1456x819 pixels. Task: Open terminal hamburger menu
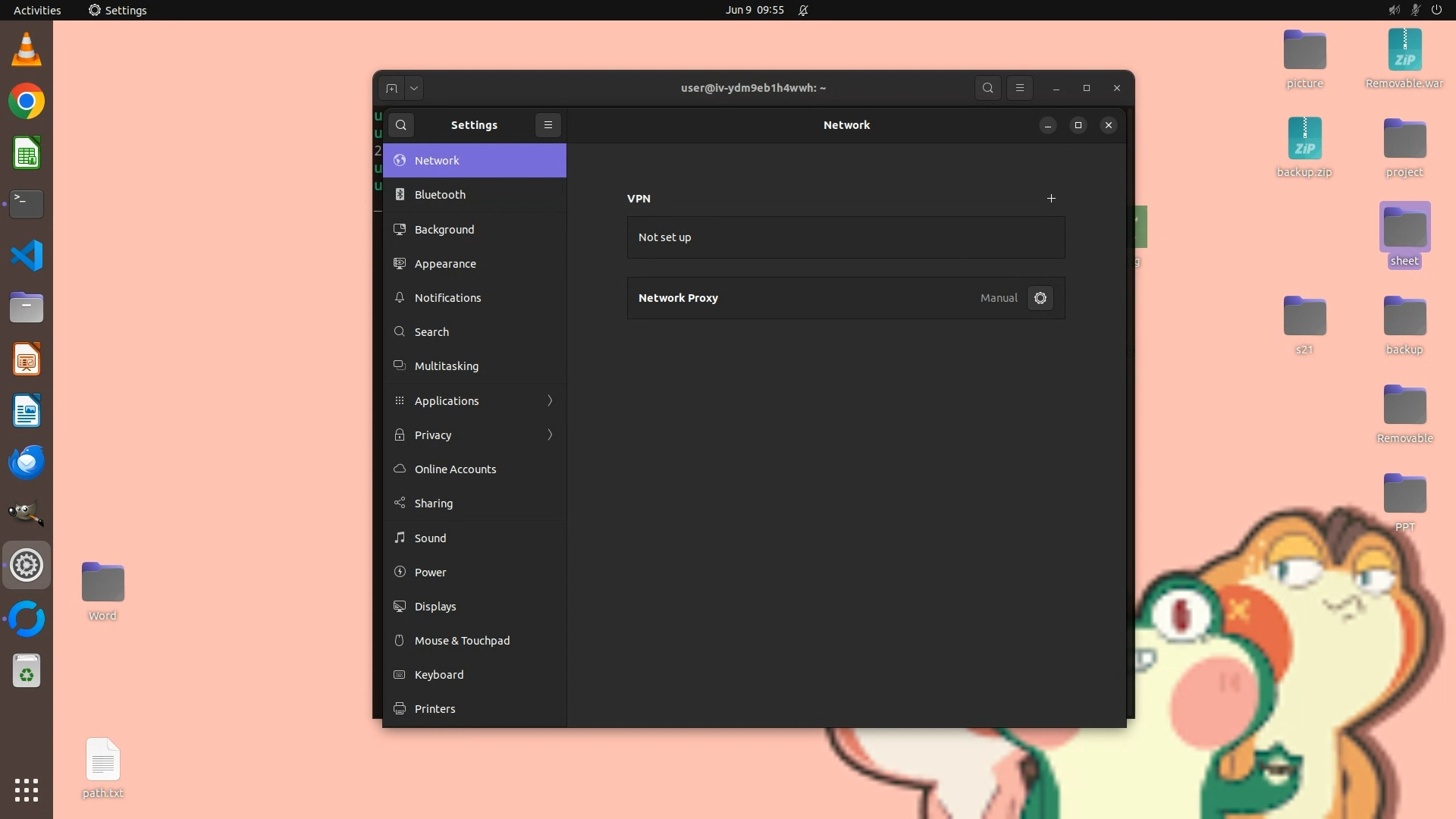point(1020,88)
